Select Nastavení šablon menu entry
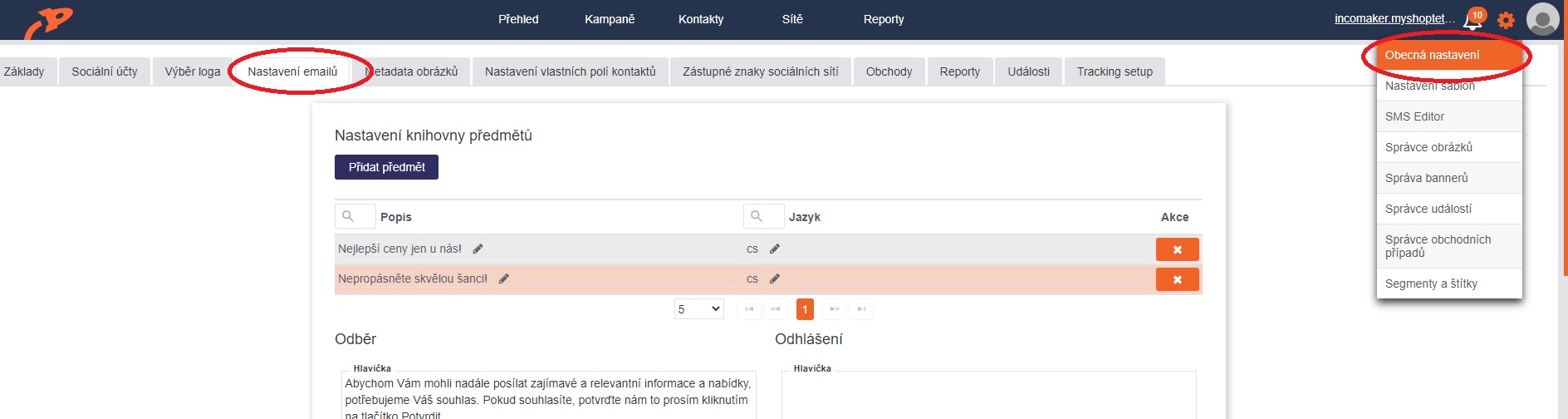Viewport: 1568px width, 419px height. pos(1449,86)
